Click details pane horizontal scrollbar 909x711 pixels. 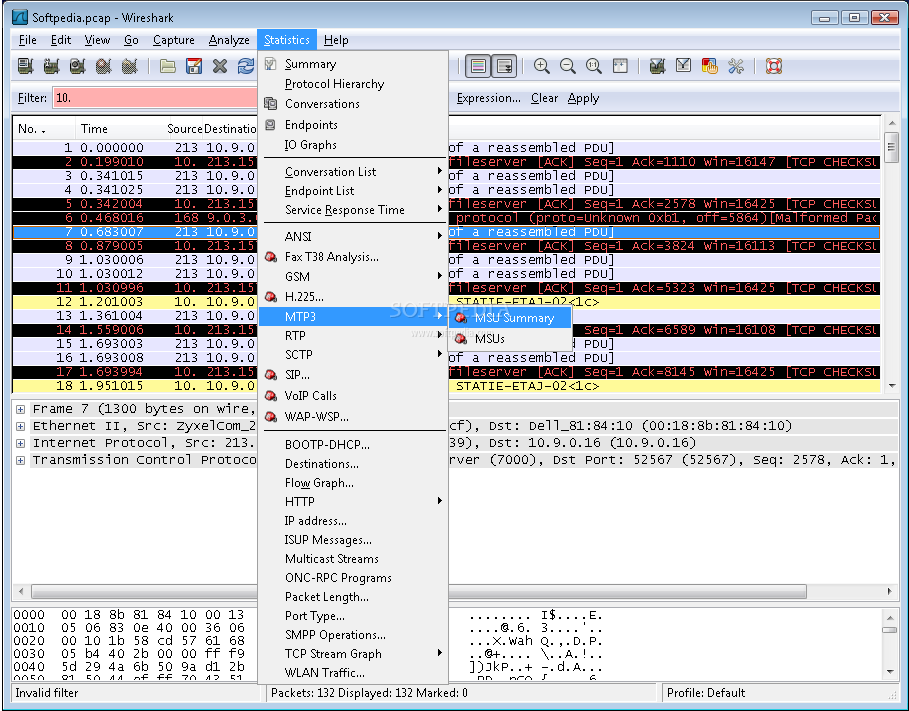[419, 592]
